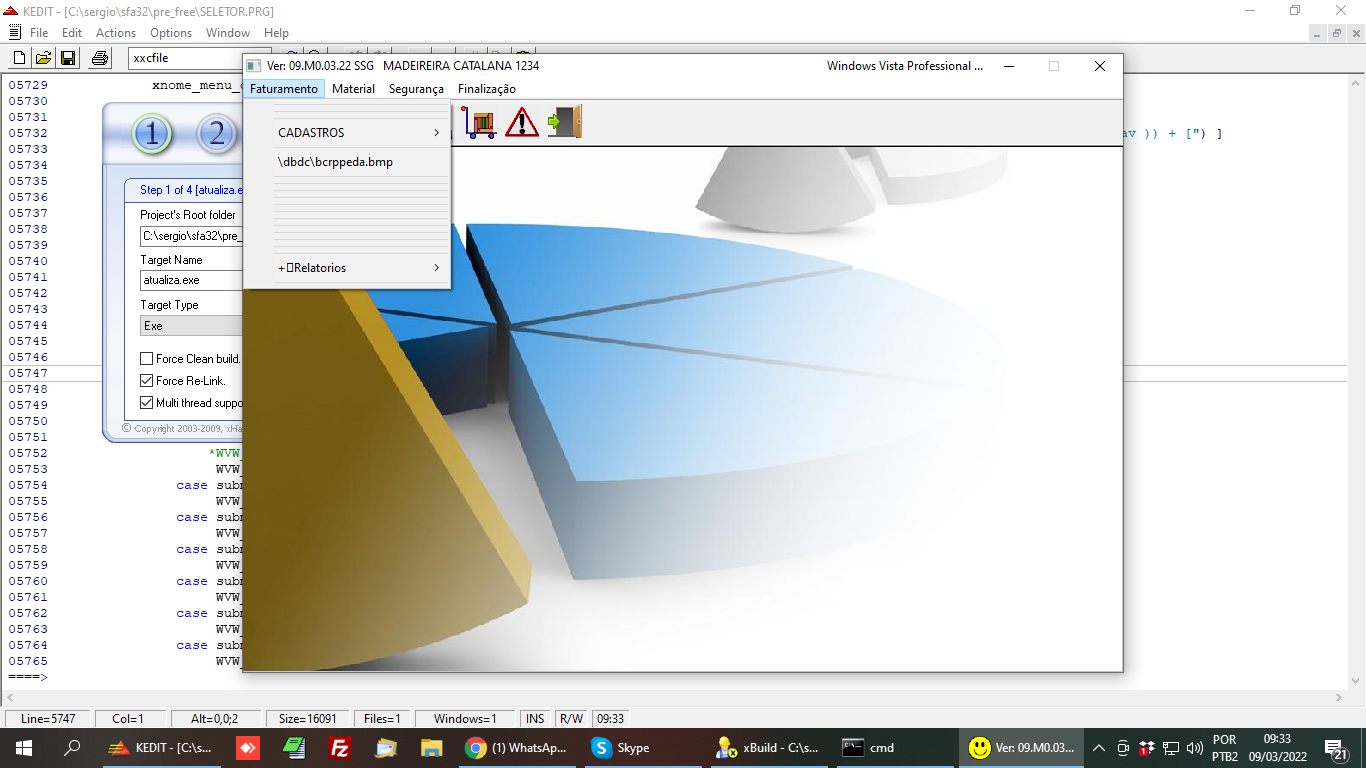The image size is (1366, 768).
Task: Toggle the Multi thread support checkbox
Action: (147, 403)
